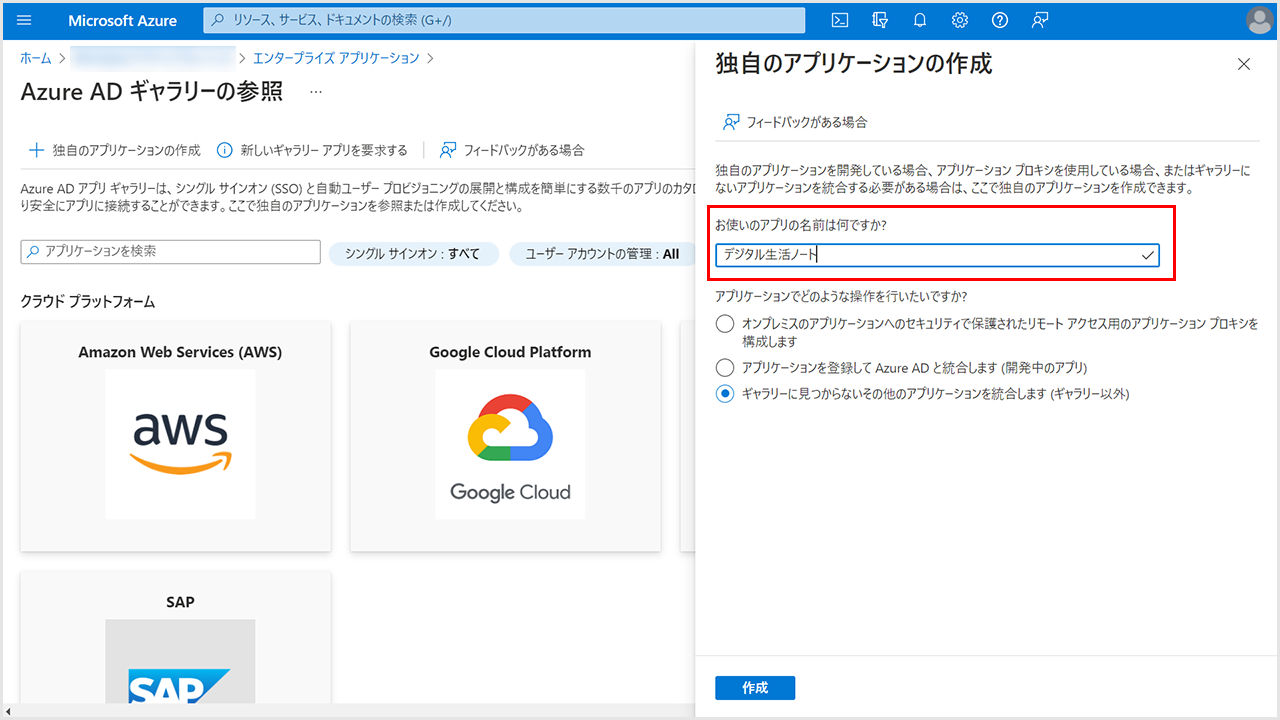1280x720 pixels.
Task: Open the シングル サインオン : すべて filter
Action: (x=413, y=254)
